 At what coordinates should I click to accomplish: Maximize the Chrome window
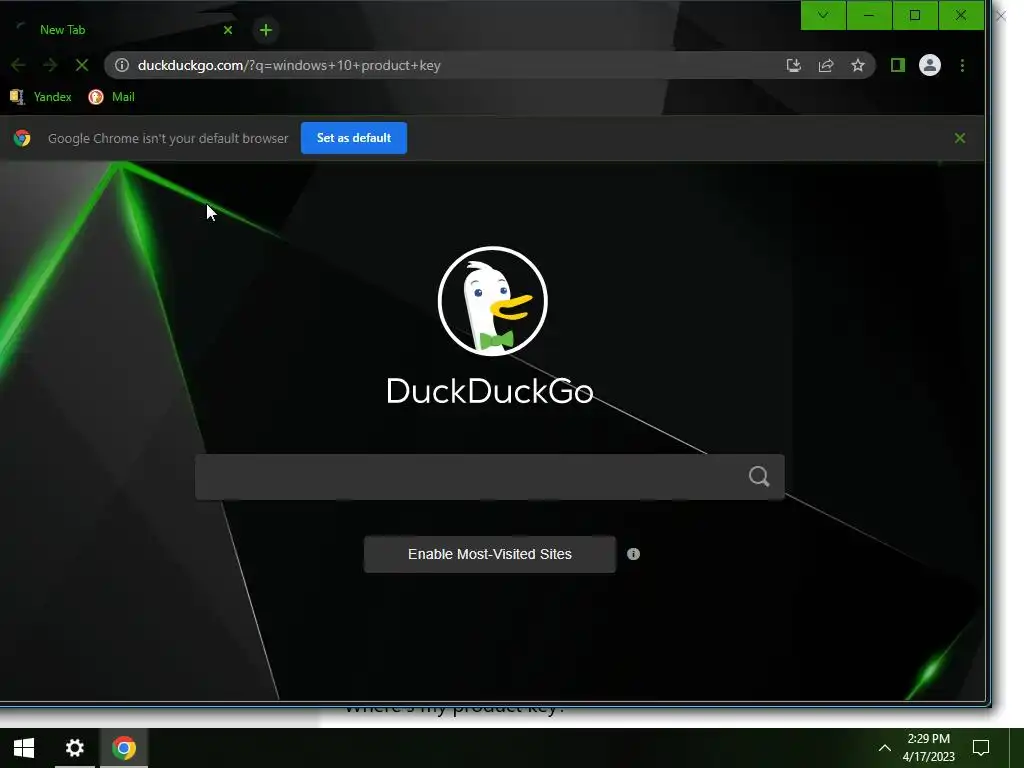click(x=915, y=15)
